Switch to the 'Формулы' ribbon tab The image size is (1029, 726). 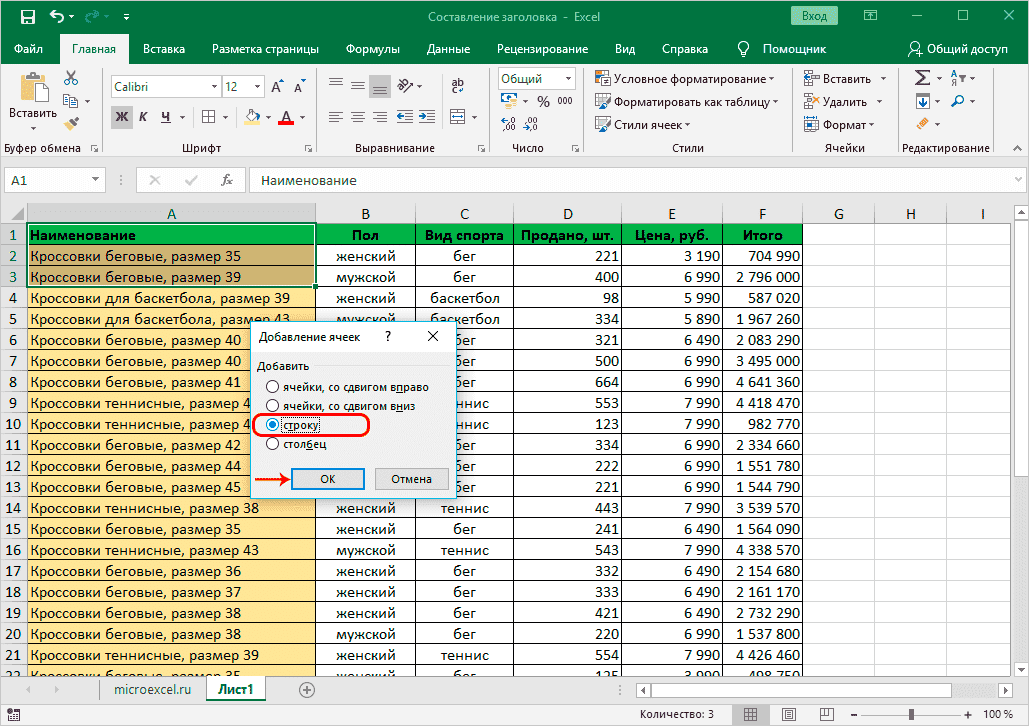click(x=372, y=48)
